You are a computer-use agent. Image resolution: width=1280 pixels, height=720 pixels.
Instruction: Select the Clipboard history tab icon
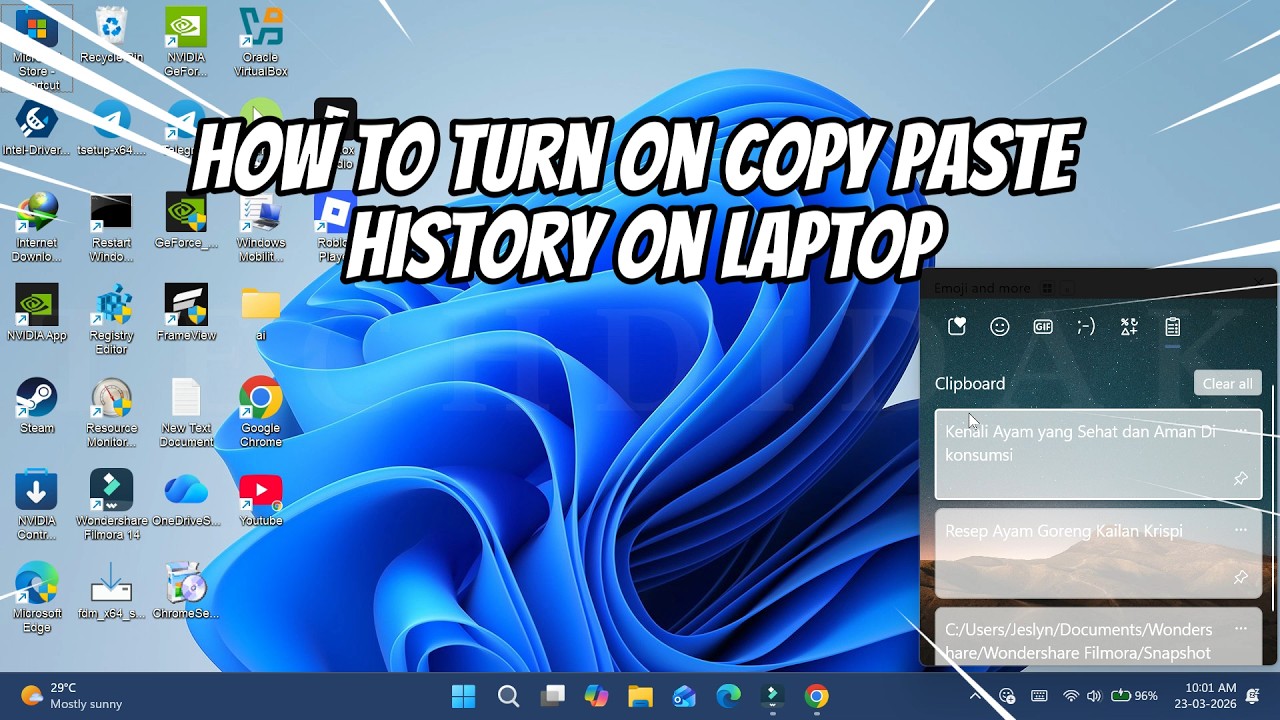point(1172,326)
